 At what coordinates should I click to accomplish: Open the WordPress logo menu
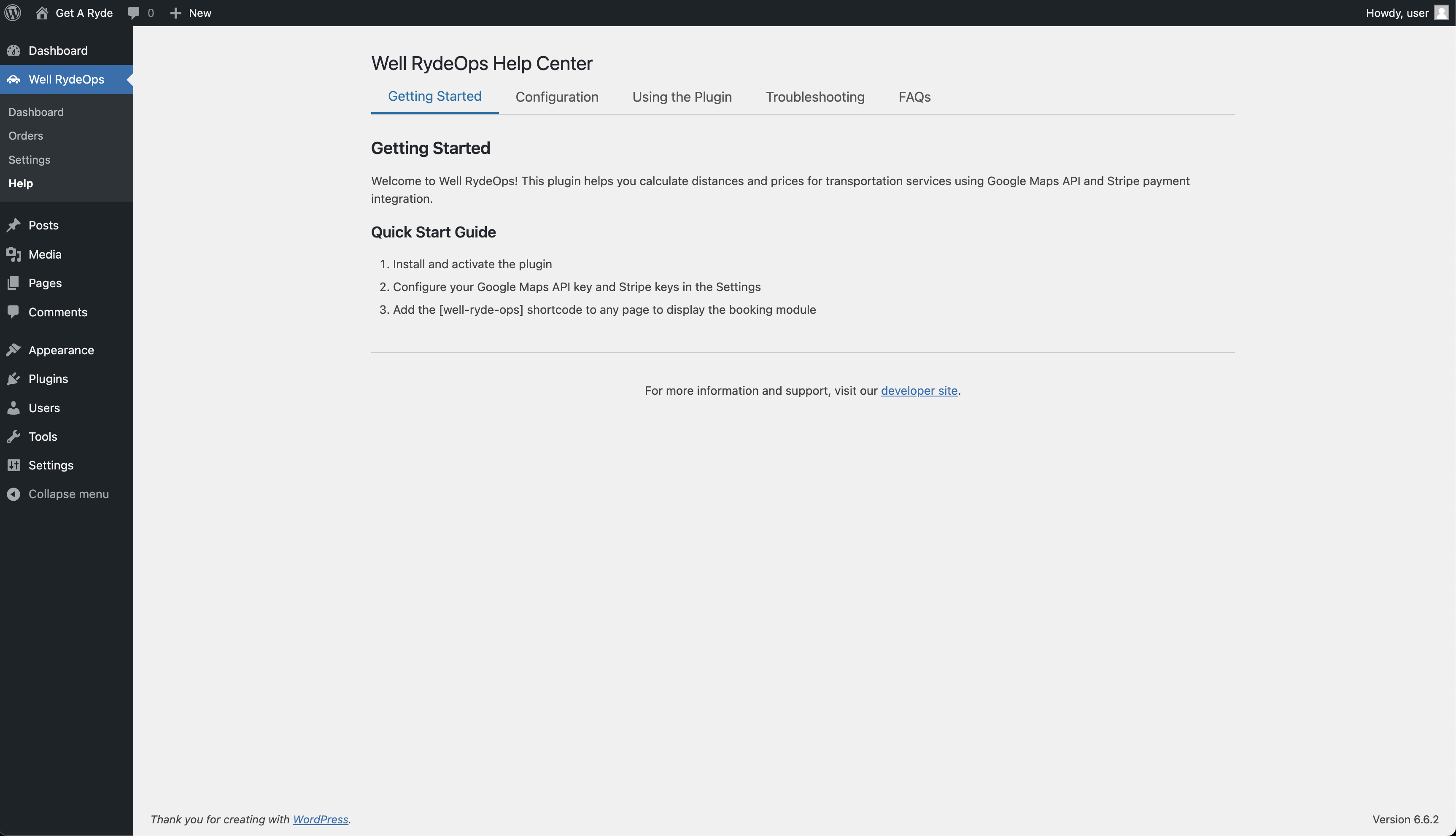13,13
